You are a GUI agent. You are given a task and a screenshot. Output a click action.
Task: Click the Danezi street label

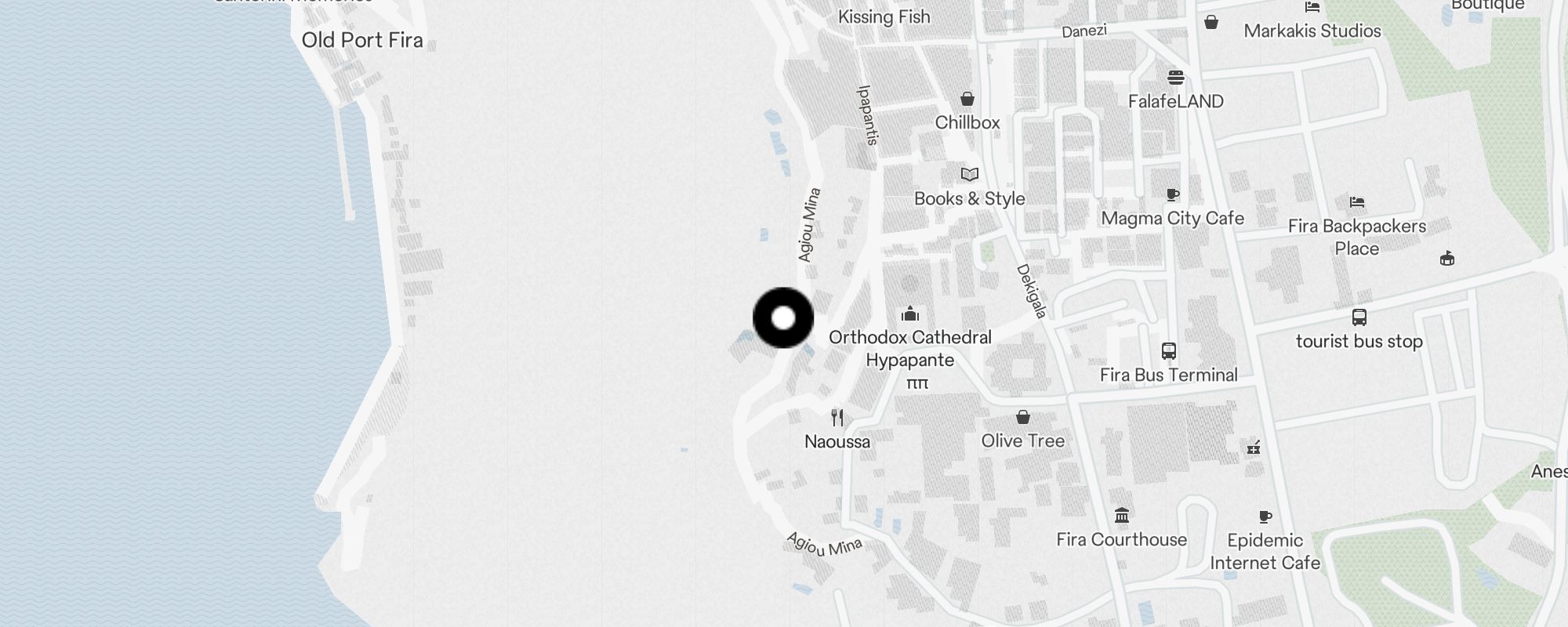[x=1084, y=31]
